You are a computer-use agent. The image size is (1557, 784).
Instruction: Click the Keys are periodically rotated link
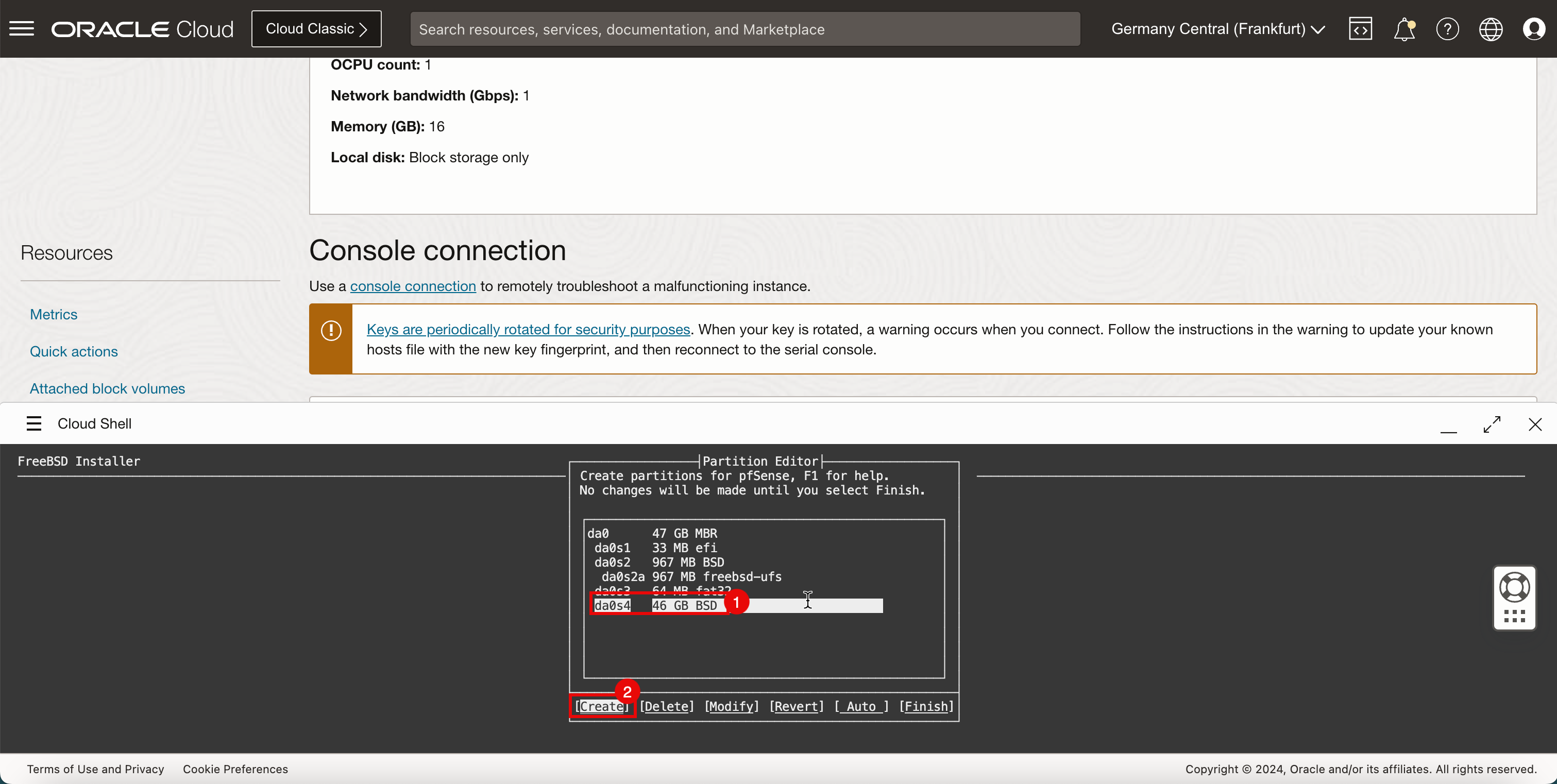tap(527, 329)
